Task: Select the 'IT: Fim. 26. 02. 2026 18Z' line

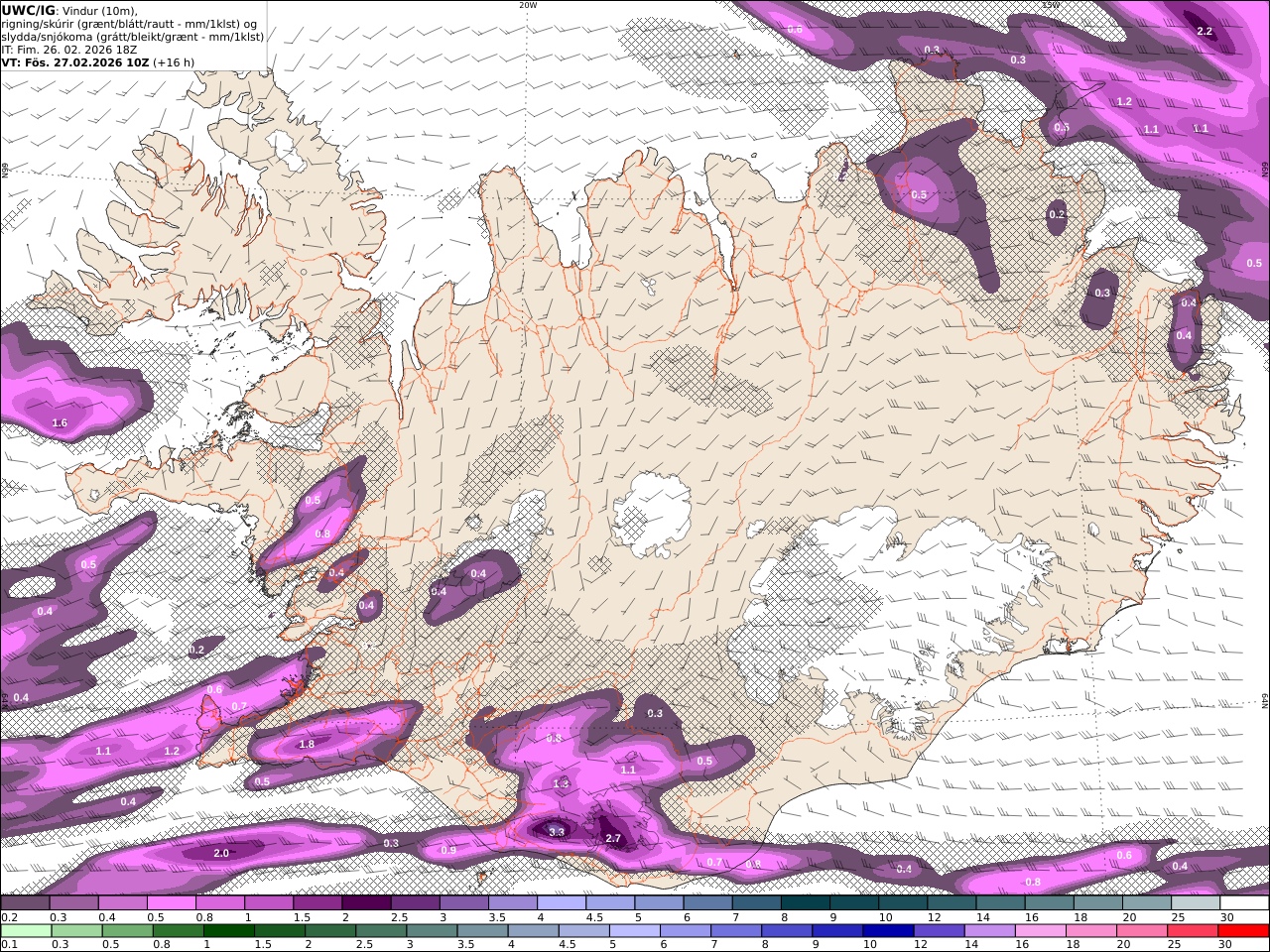Action: (x=69, y=50)
